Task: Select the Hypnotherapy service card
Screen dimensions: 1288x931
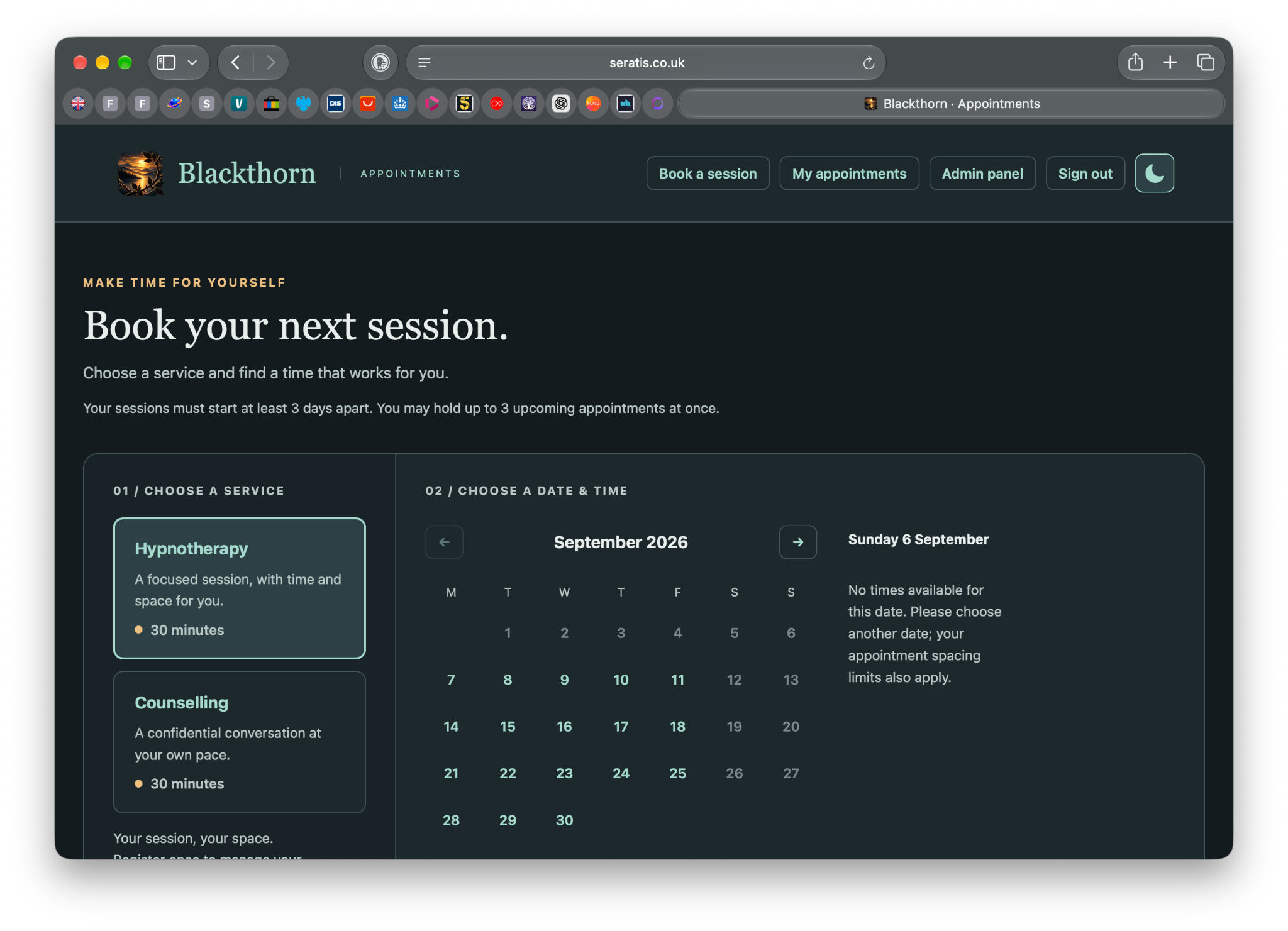Action: (239, 588)
